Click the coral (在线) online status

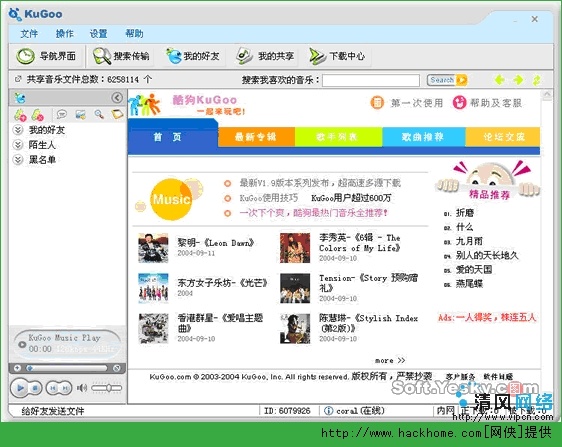pos(354,411)
